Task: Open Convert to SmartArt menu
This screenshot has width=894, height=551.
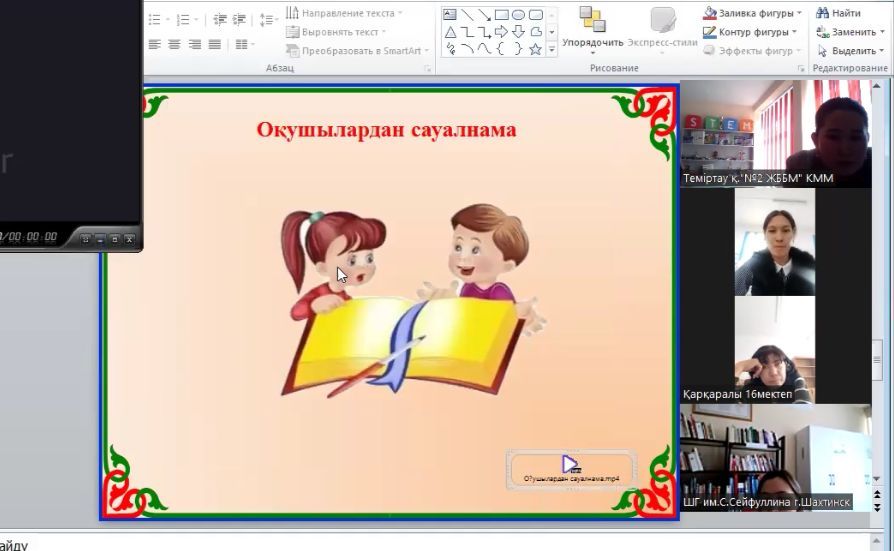Action: [358, 50]
